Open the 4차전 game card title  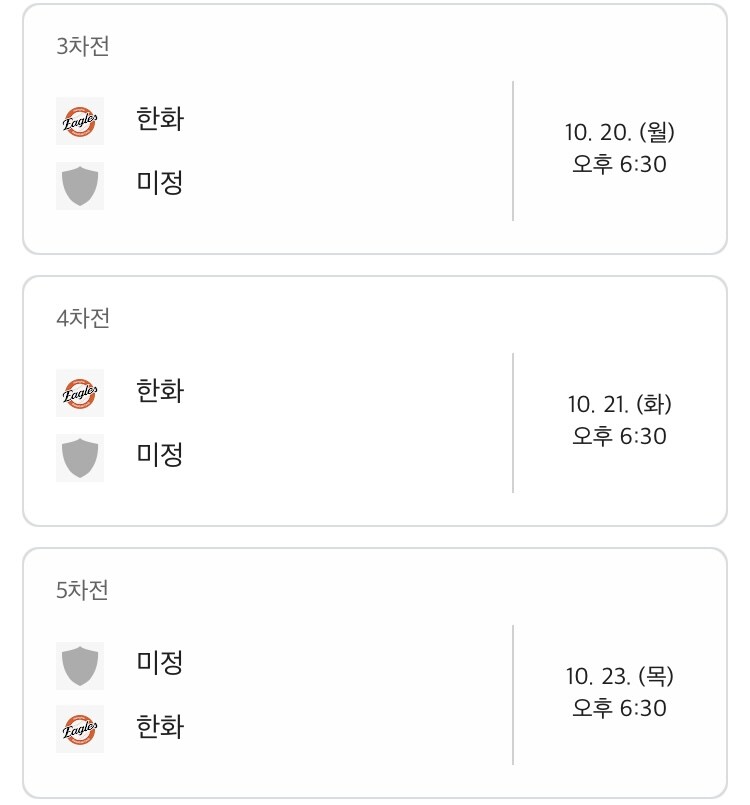click(83, 318)
